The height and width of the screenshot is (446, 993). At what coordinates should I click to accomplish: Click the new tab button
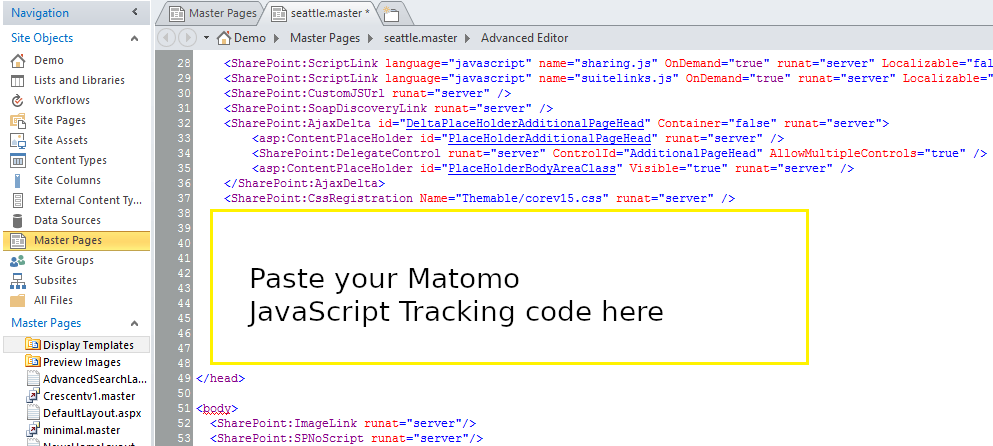tap(392, 14)
